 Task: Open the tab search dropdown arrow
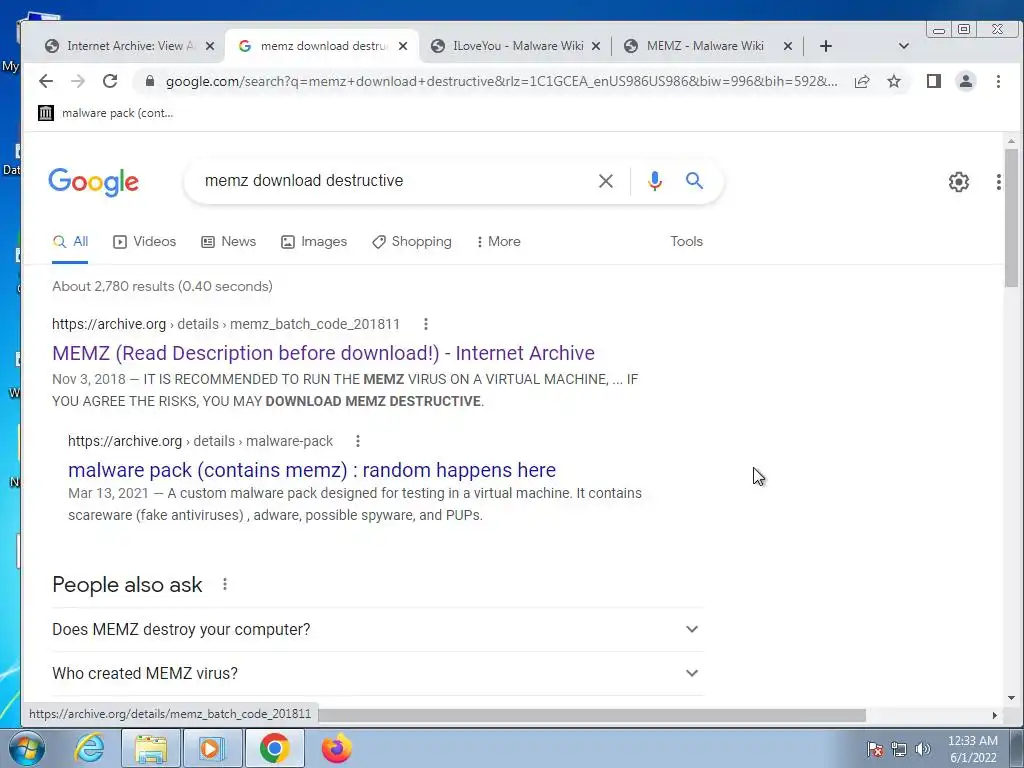[904, 46]
